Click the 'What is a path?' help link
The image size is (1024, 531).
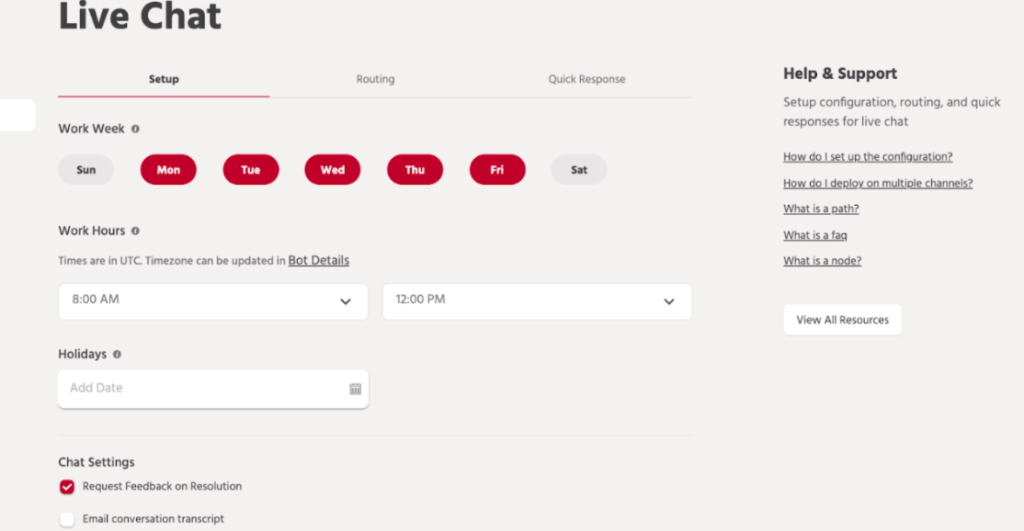[x=820, y=209]
